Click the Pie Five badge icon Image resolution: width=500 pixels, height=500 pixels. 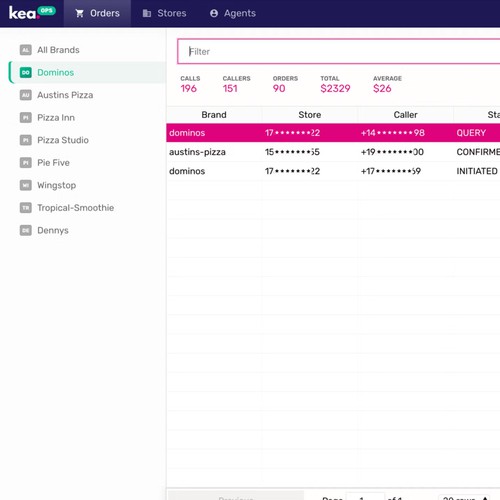click(26, 163)
